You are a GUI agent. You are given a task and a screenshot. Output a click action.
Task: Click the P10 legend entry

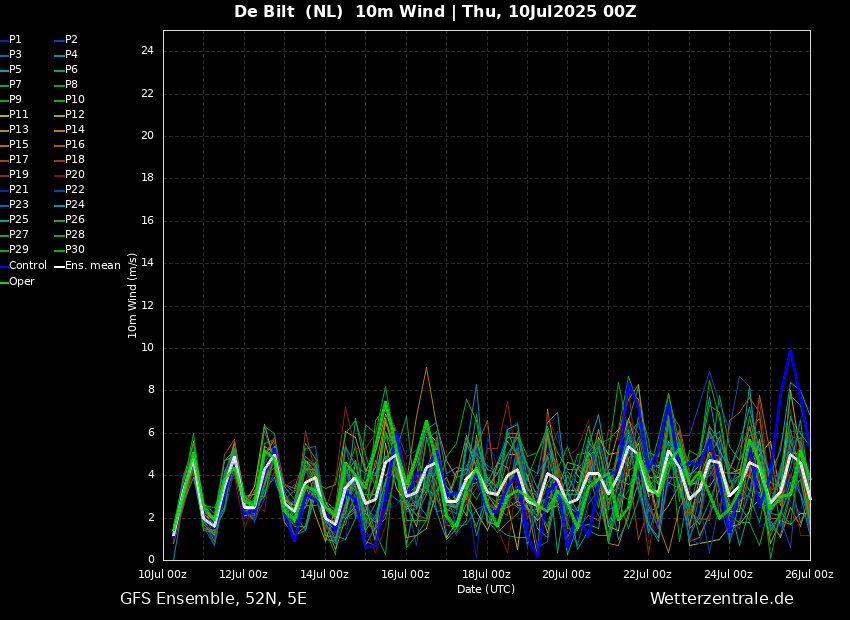(75, 100)
